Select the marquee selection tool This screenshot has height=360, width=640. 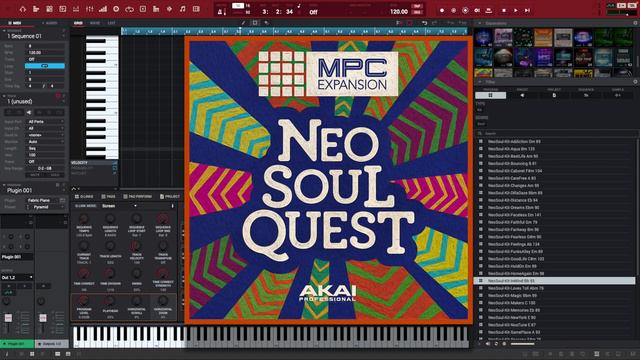point(255,23)
